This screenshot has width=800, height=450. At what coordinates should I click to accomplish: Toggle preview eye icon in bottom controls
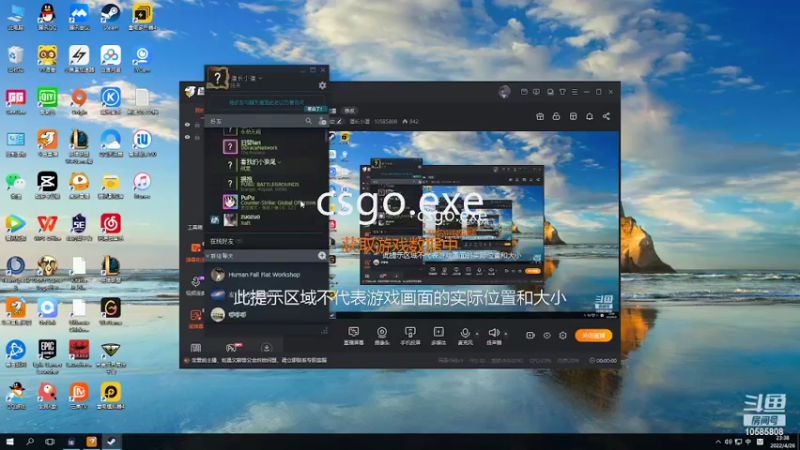(546, 335)
